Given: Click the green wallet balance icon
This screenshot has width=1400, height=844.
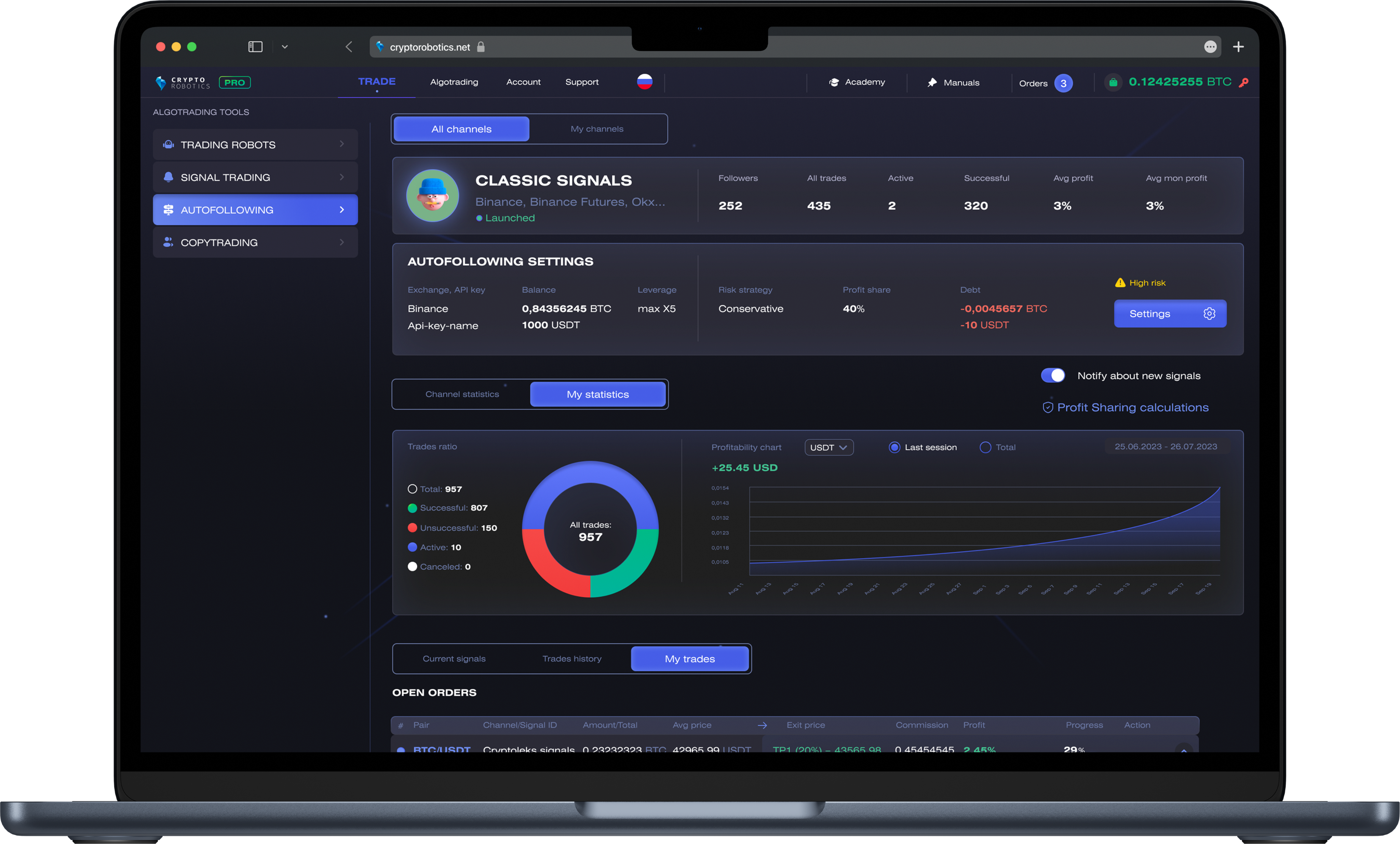Looking at the screenshot, I should (x=1113, y=82).
